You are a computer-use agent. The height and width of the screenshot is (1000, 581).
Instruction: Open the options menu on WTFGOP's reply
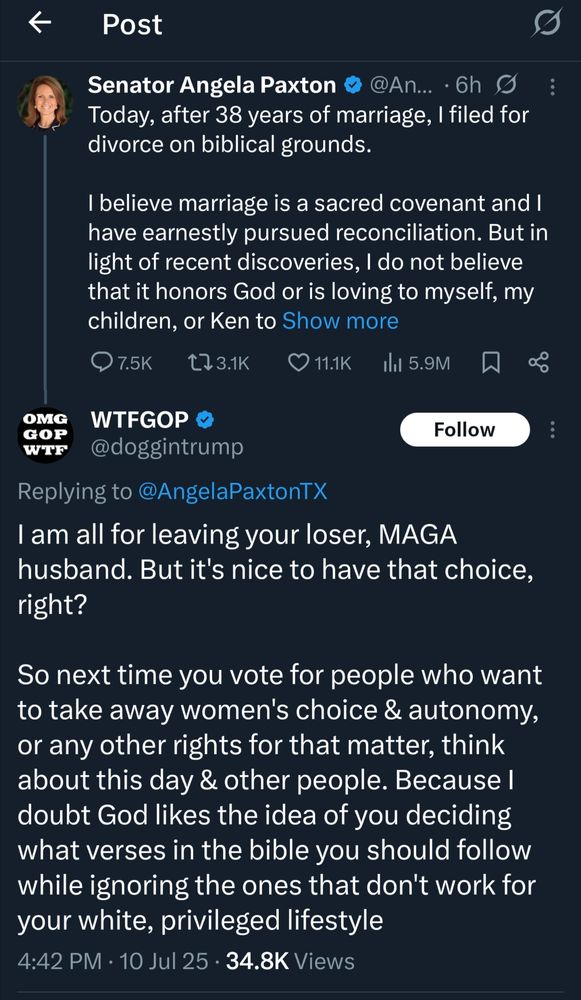point(552,428)
